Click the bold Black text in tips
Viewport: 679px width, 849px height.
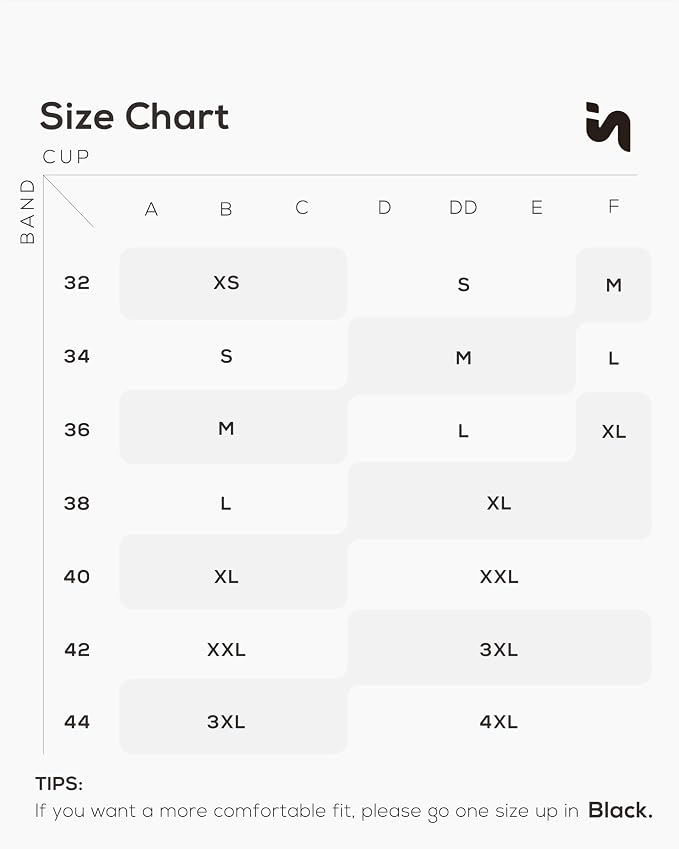[x=620, y=810]
